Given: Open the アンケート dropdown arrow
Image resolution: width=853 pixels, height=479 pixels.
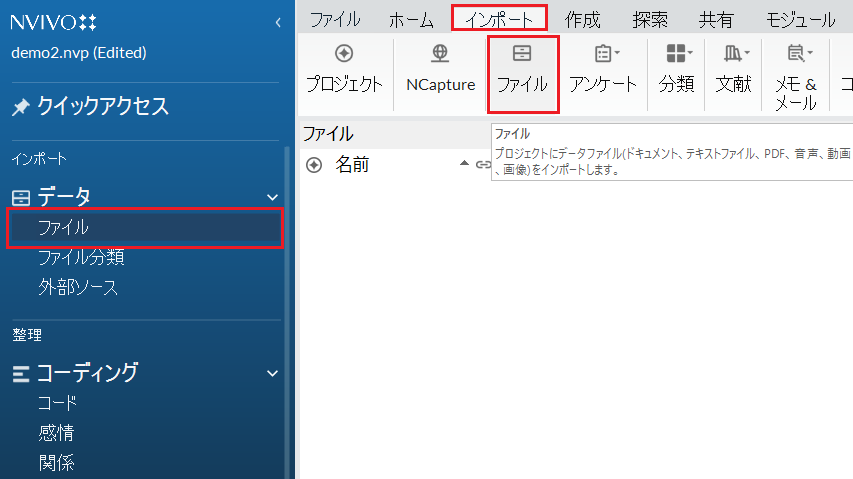Looking at the screenshot, I should coord(617,53).
